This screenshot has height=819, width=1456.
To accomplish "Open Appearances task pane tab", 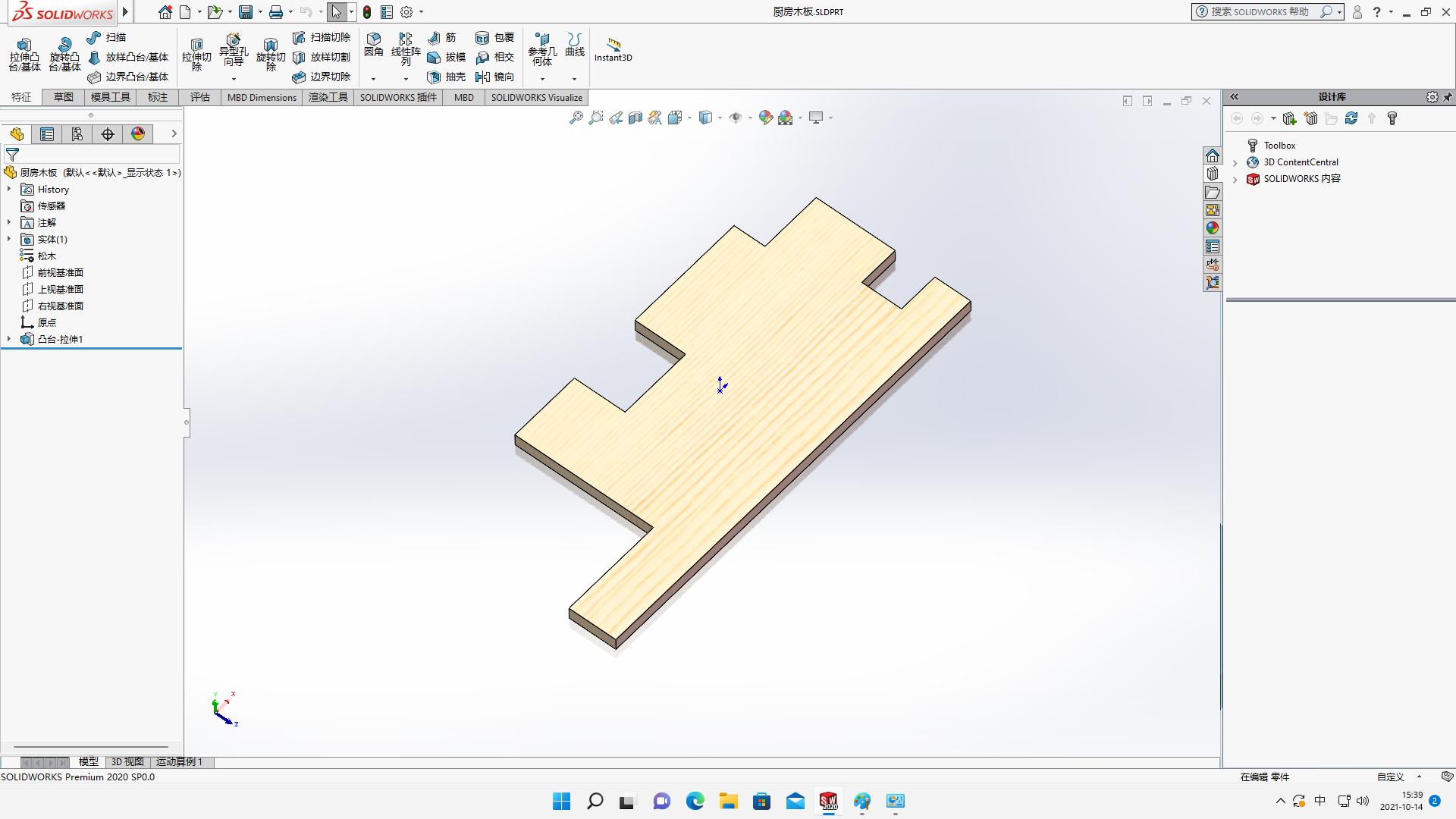I will 1213,227.
